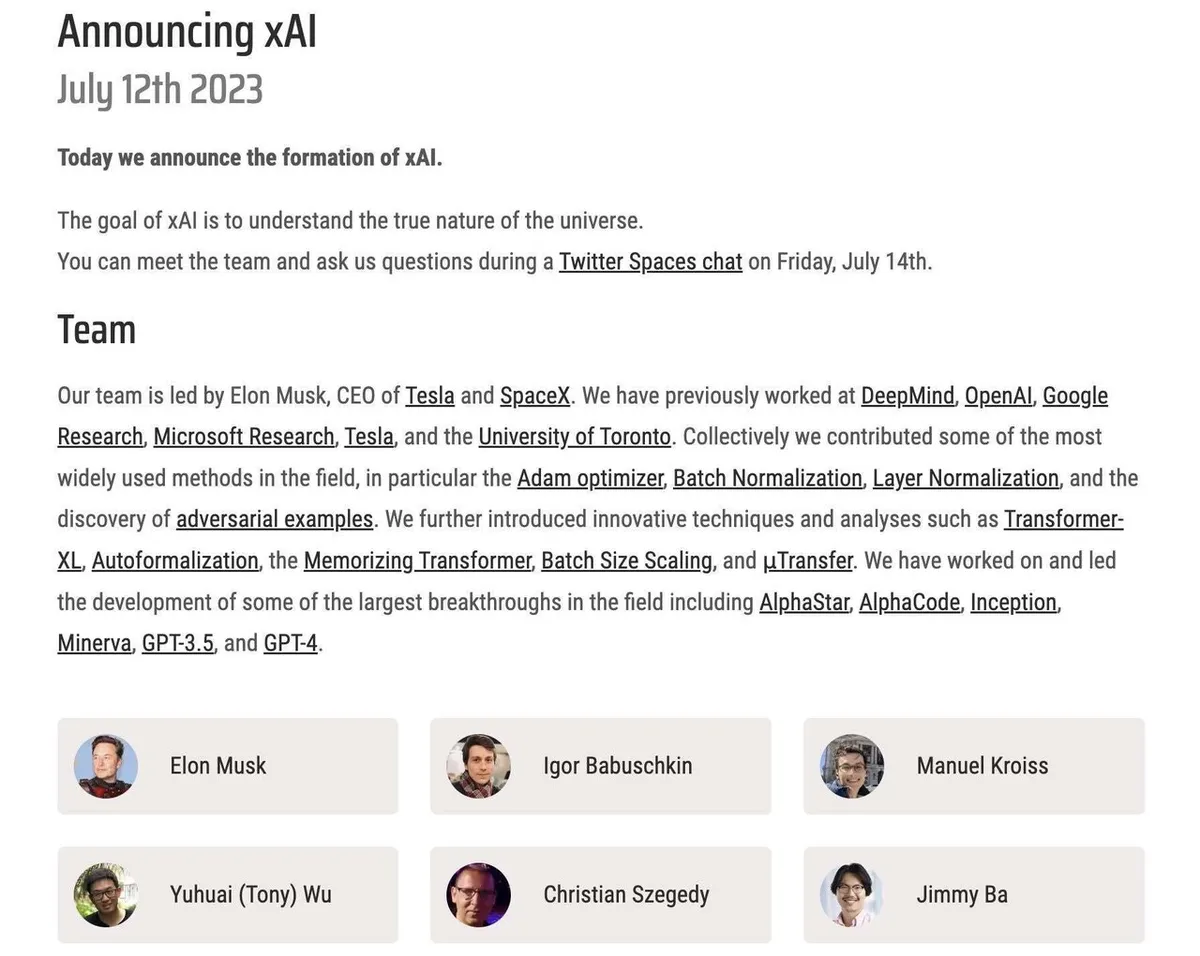The image size is (1200, 956).
Task: Click the Minerva hyperlink
Action: pyautogui.click(x=94, y=643)
